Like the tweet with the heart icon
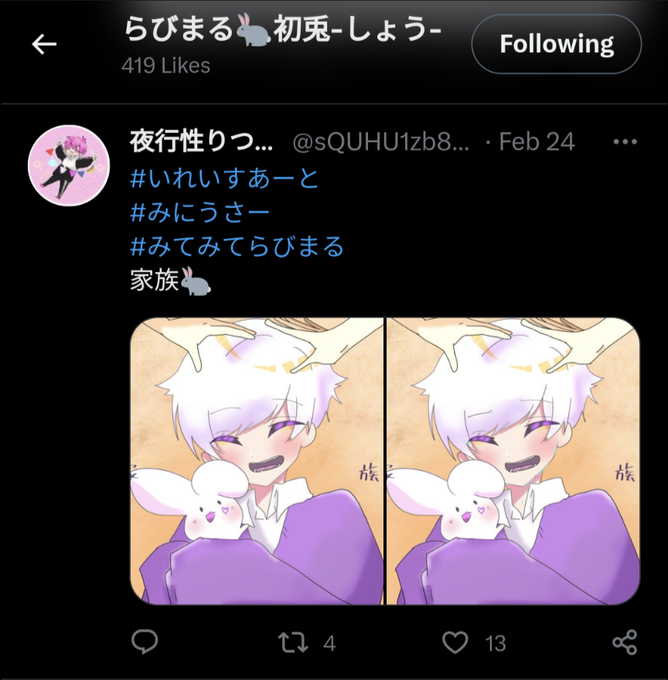Screen dimensions: 668x680 [455, 642]
